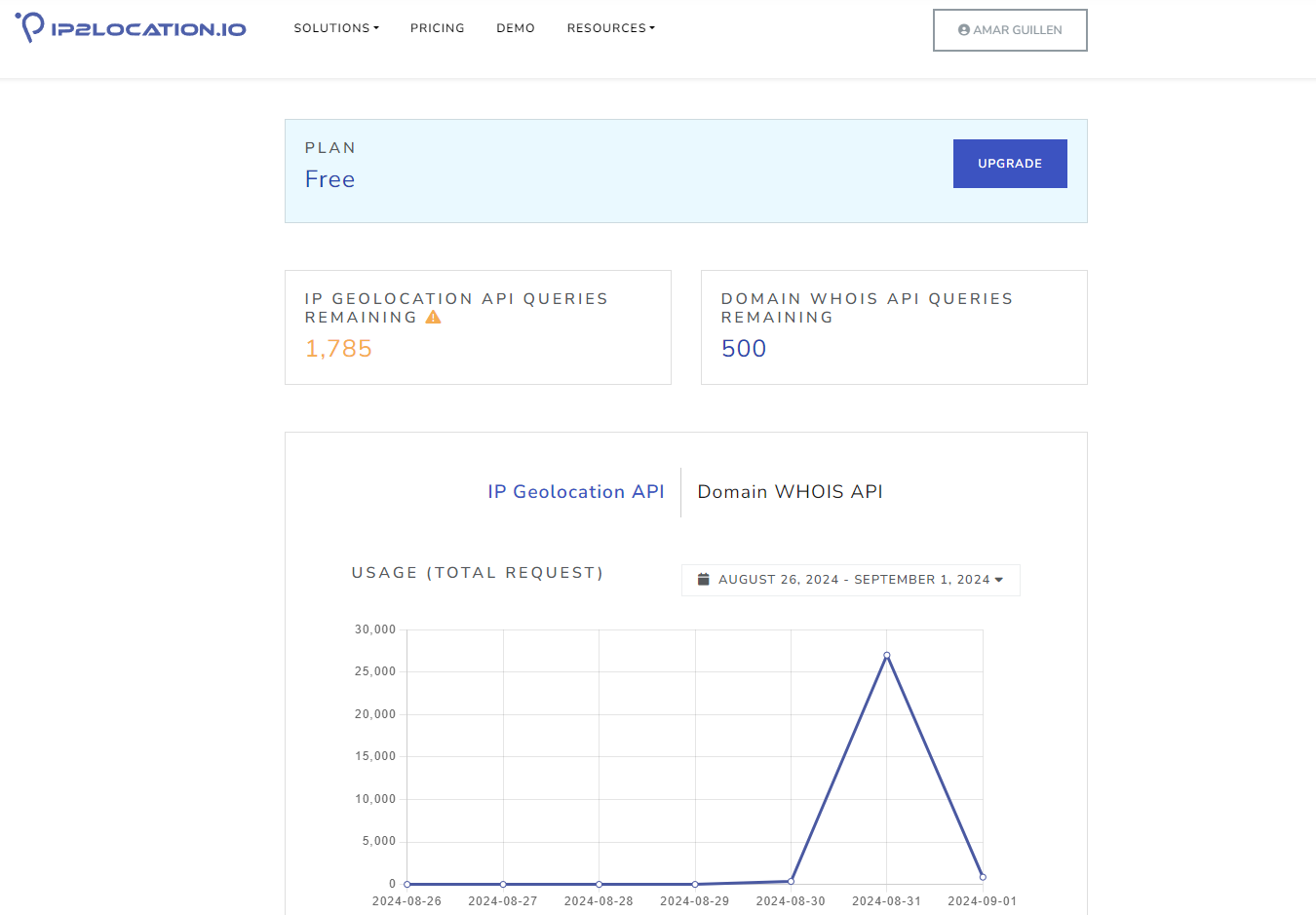Expand the Resources dropdown menu
The image size is (1316, 915).
point(610,28)
